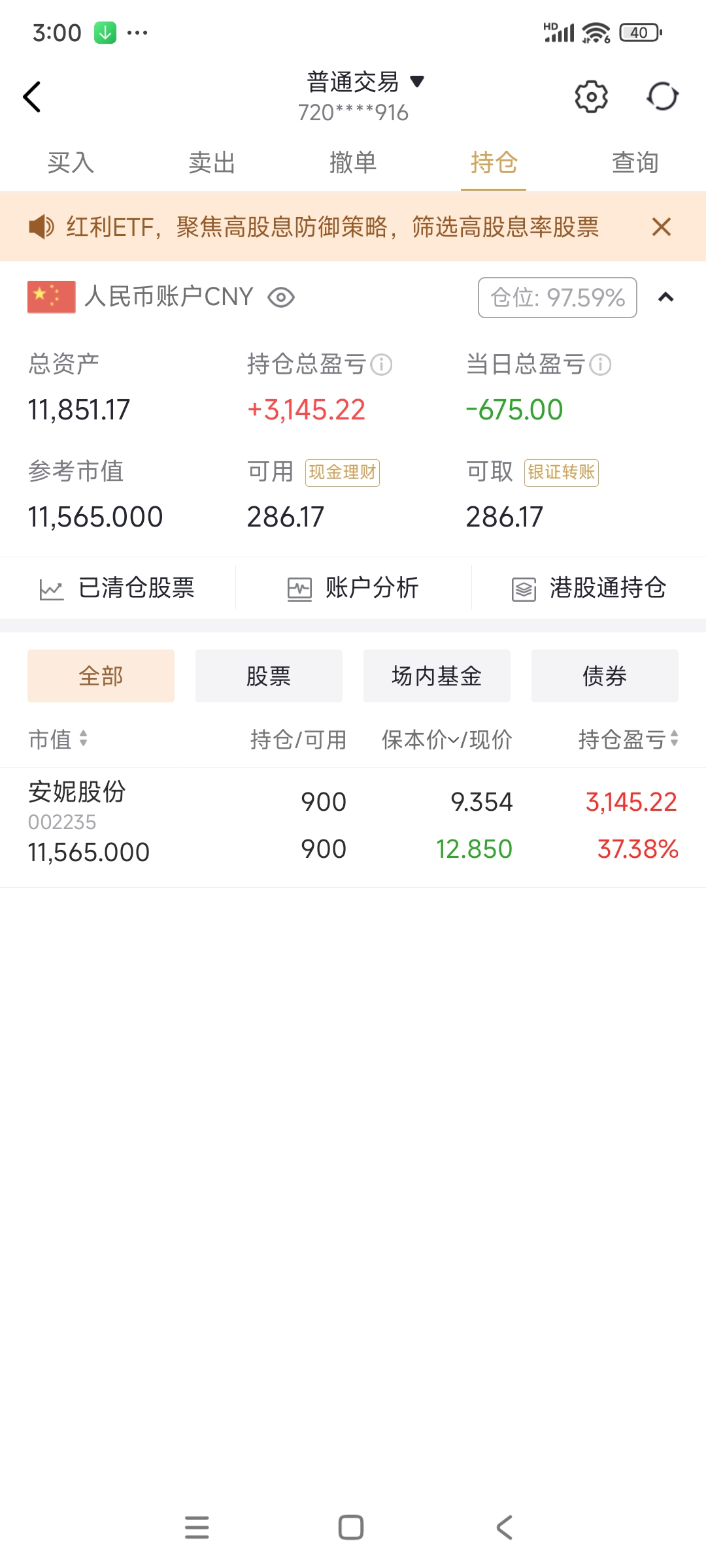Viewport: 706px width, 1568px height.
Task: Tap the 银证转账 transfer button
Action: 562,472
